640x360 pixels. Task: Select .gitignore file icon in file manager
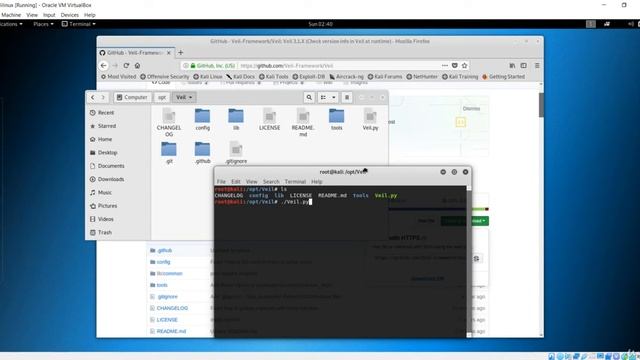tap(236, 149)
